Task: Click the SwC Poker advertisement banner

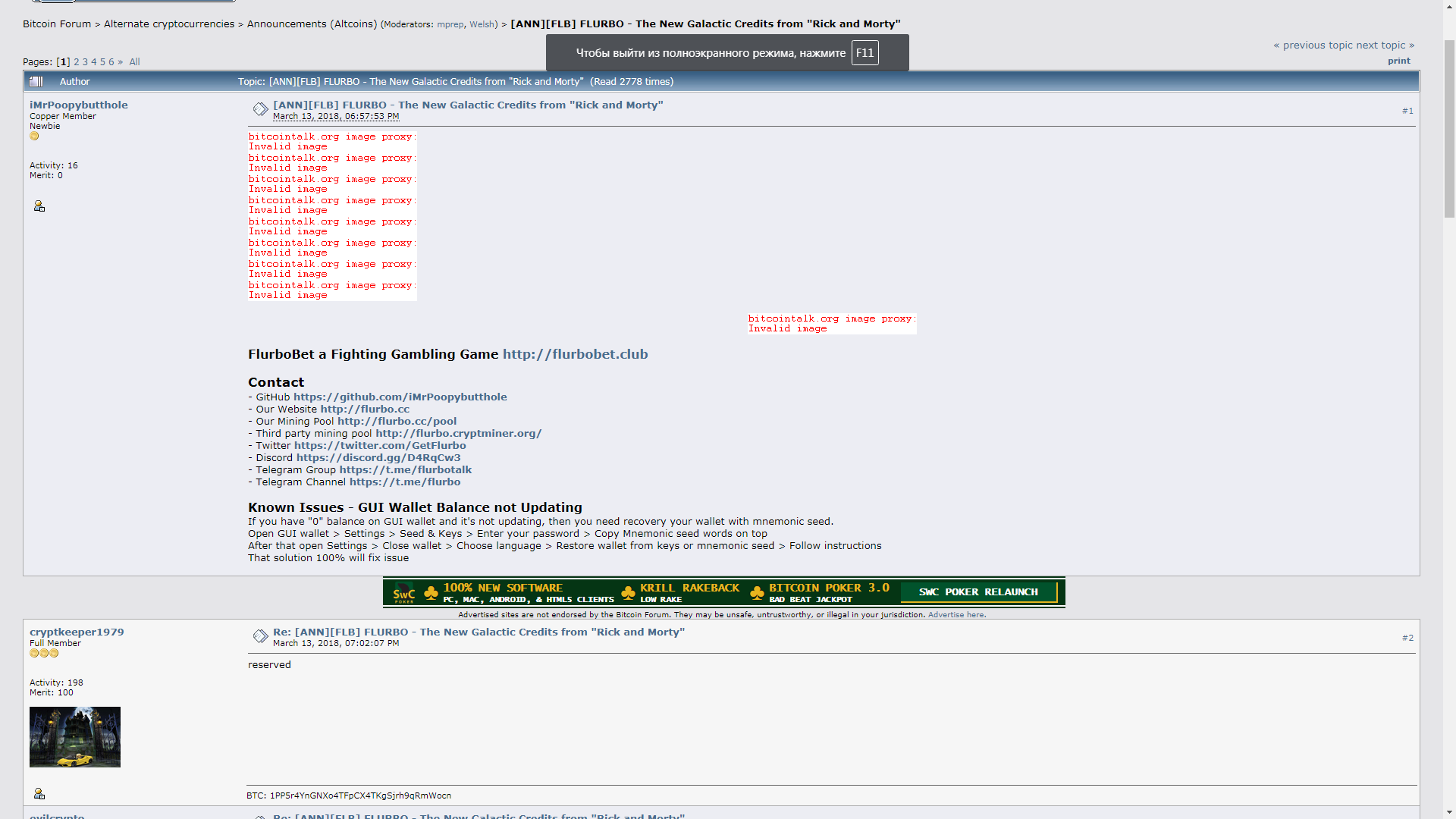Action: 724,592
